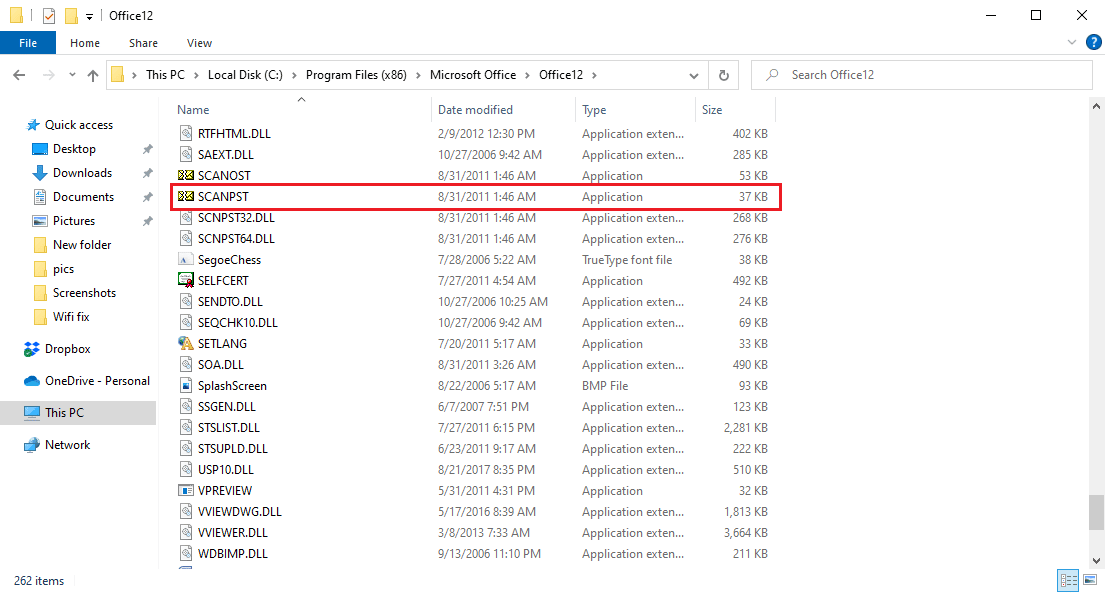1105x593 pixels.
Task: Open the SCANPST application icon
Action: click(x=186, y=197)
